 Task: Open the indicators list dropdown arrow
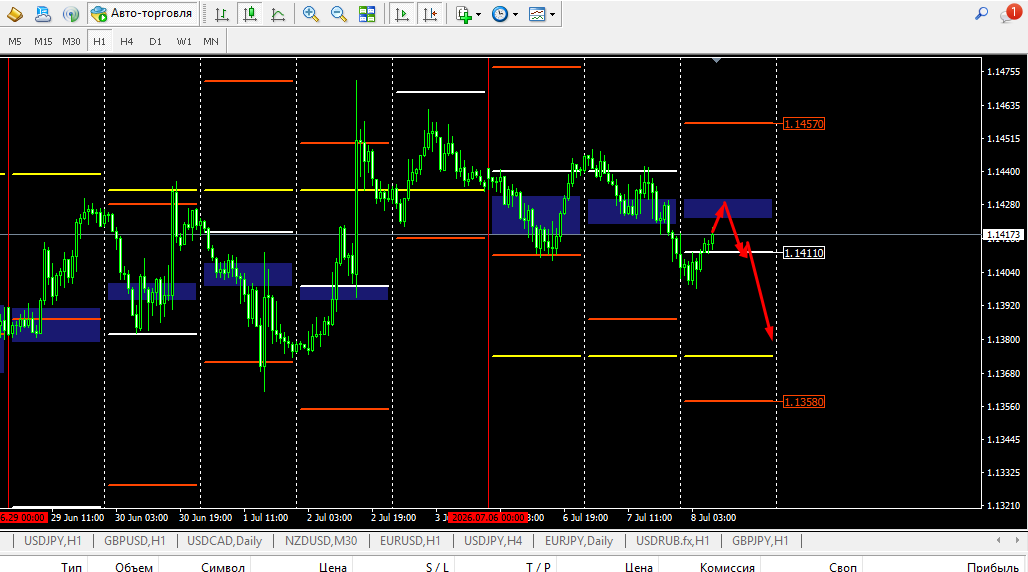pos(479,14)
